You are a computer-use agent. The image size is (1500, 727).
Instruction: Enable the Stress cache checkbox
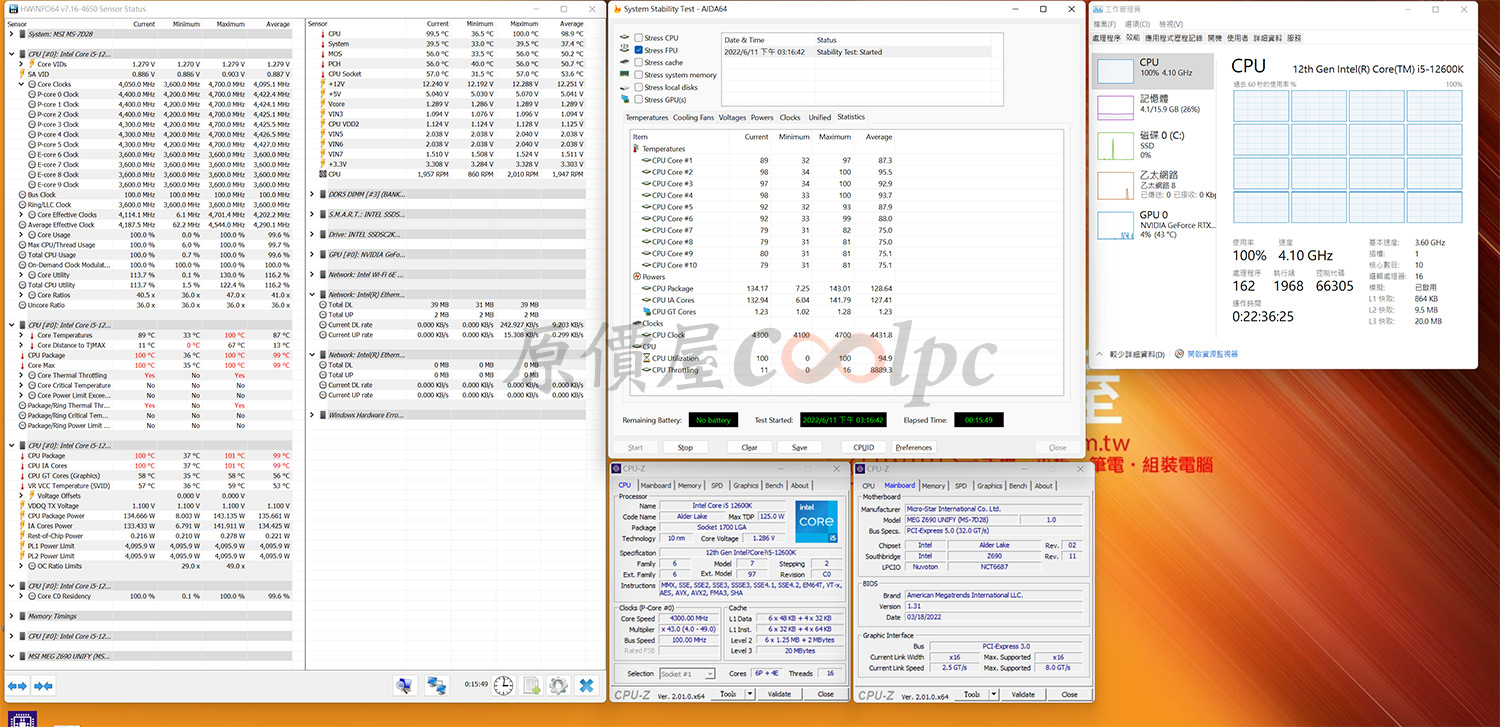point(638,62)
